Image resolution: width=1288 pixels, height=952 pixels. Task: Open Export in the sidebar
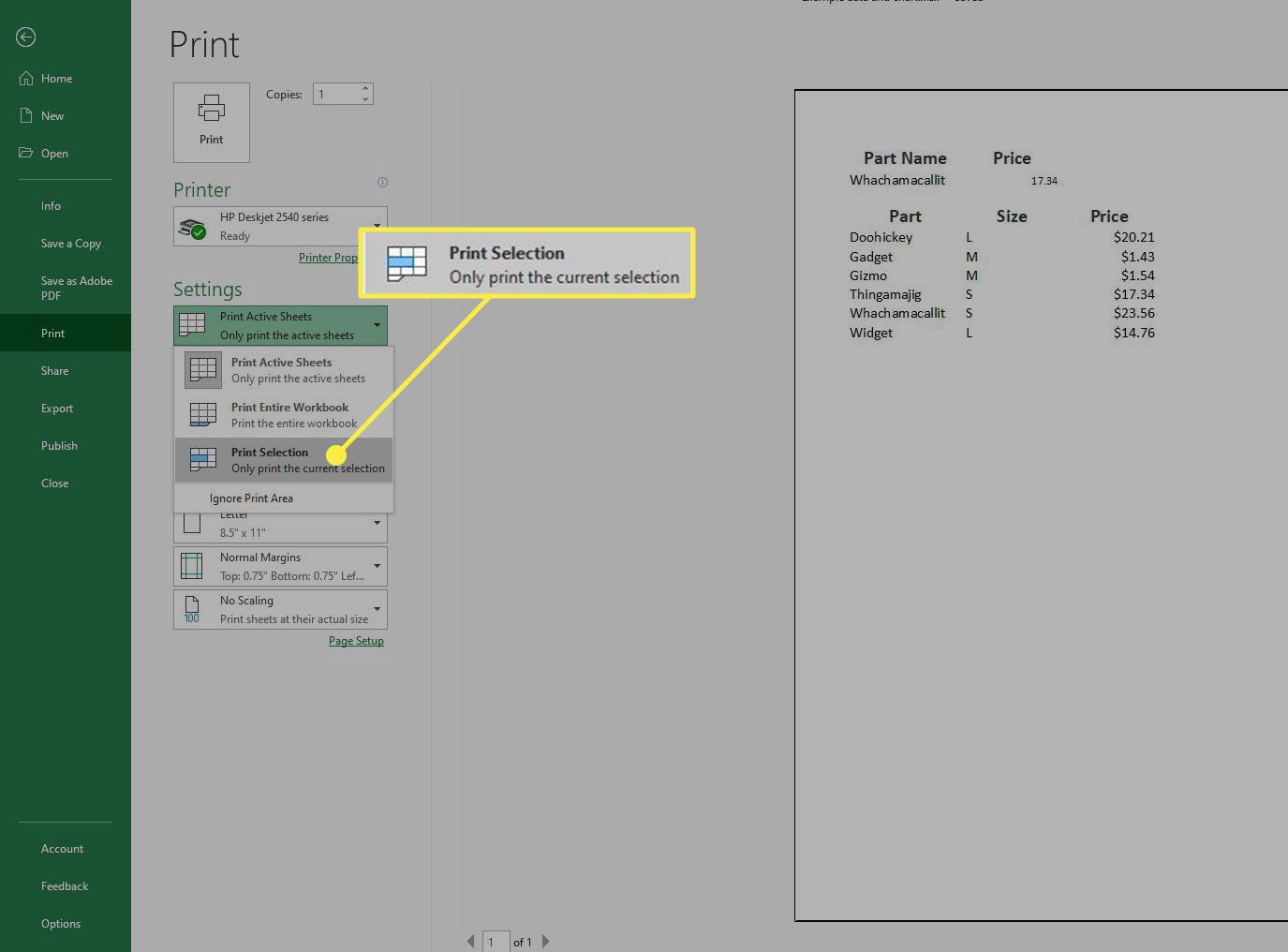click(56, 409)
